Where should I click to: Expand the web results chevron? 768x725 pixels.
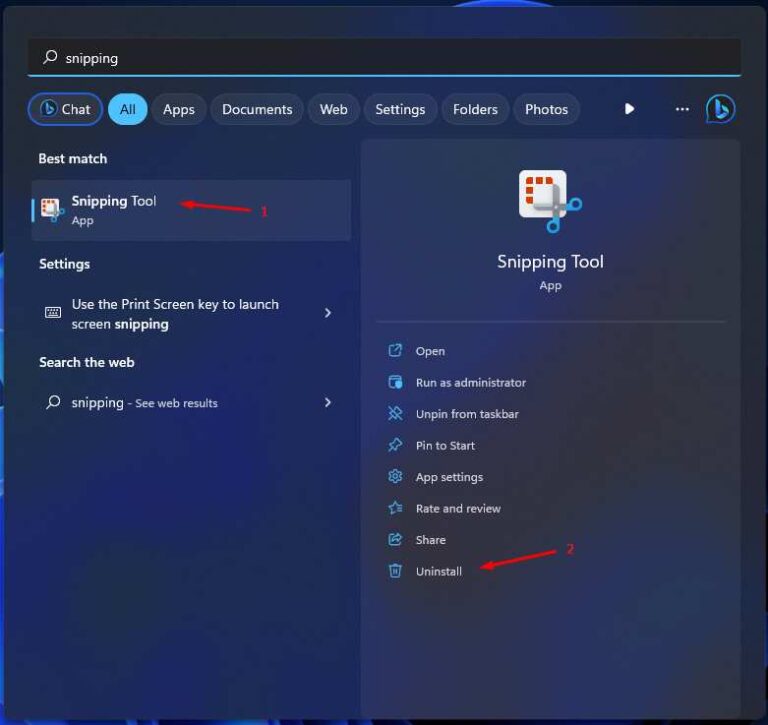pyautogui.click(x=328, y=402)
